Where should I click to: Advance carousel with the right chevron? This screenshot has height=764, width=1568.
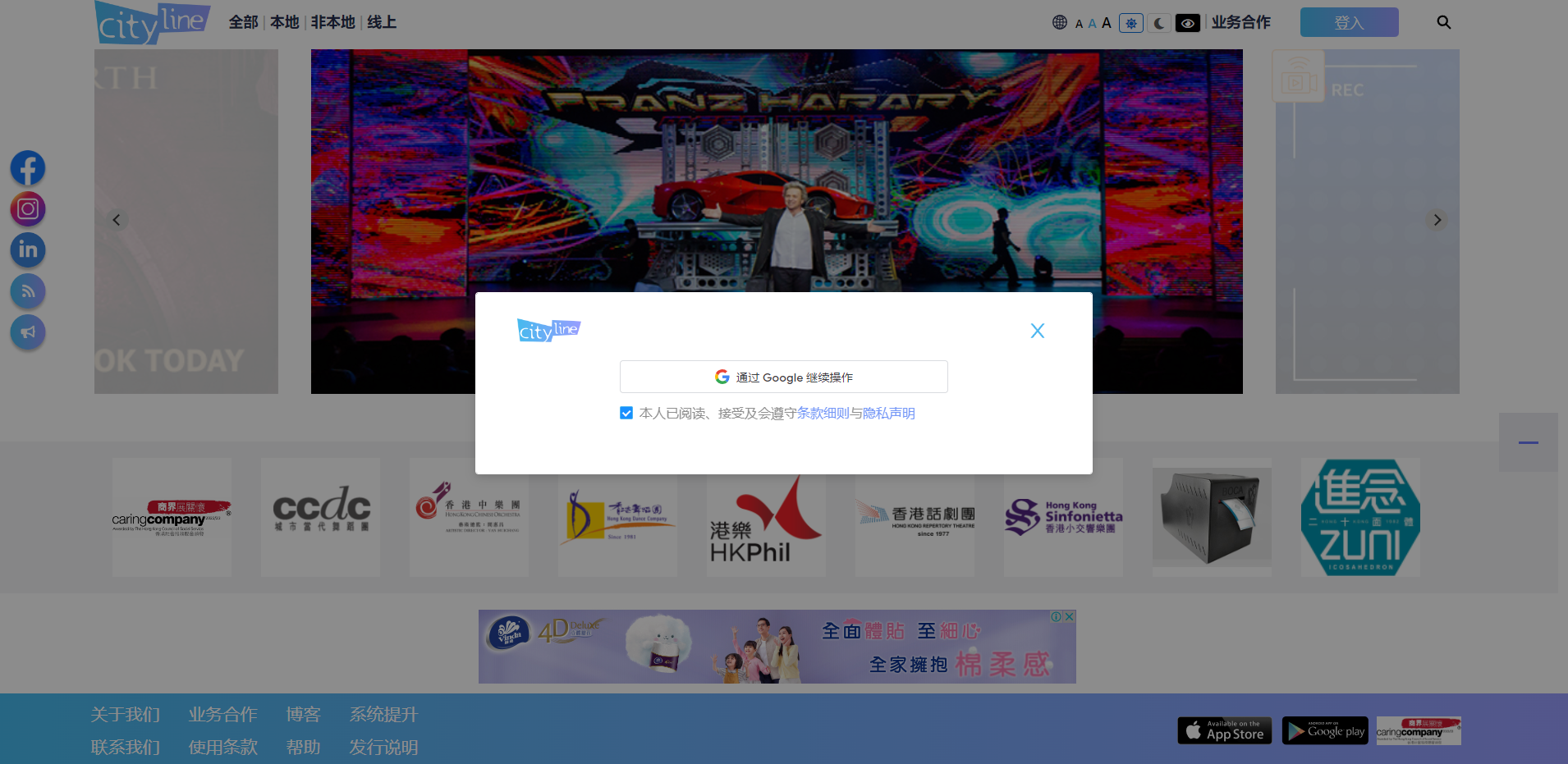click(x=1437, y=220)
